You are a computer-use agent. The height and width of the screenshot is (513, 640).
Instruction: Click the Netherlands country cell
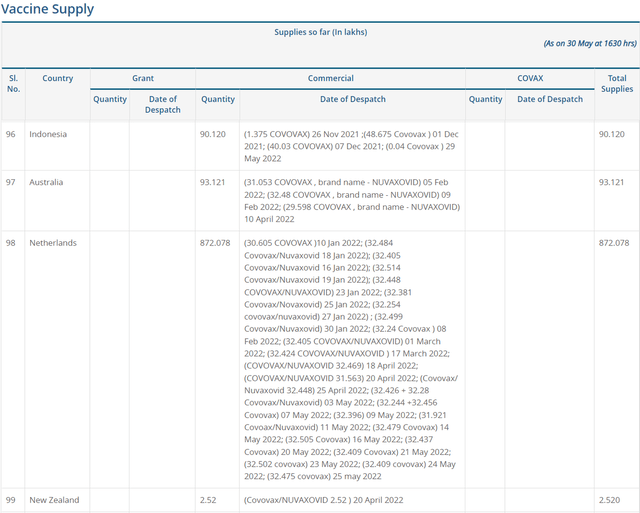53,243
